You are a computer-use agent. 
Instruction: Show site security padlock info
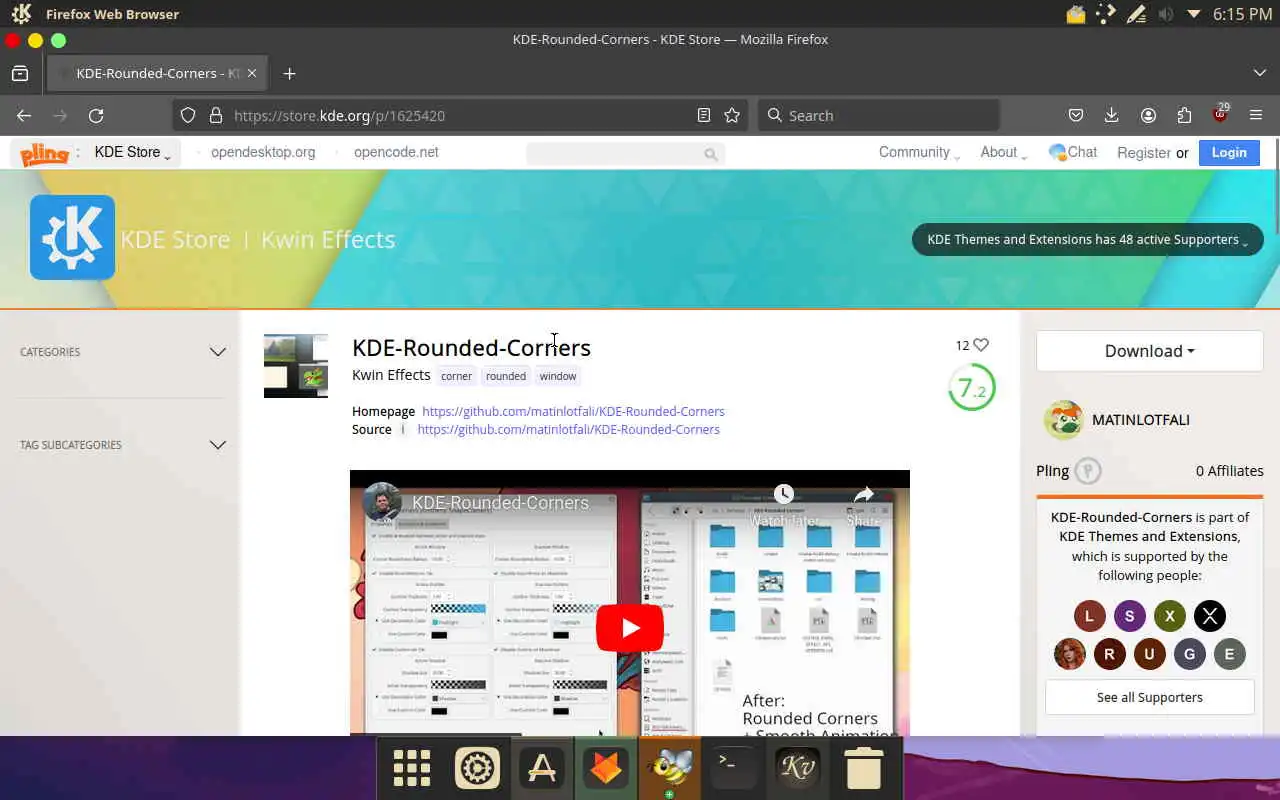[x=215, y=115]
